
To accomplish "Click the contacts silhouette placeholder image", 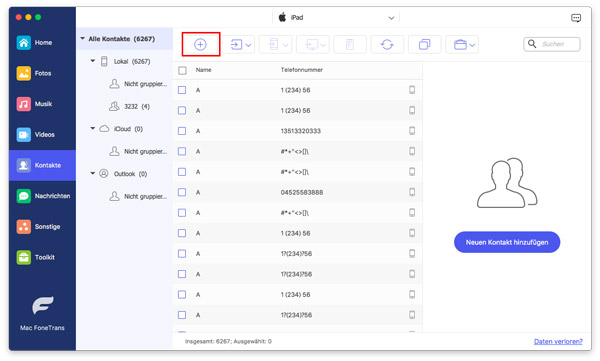I will point(507,183).
